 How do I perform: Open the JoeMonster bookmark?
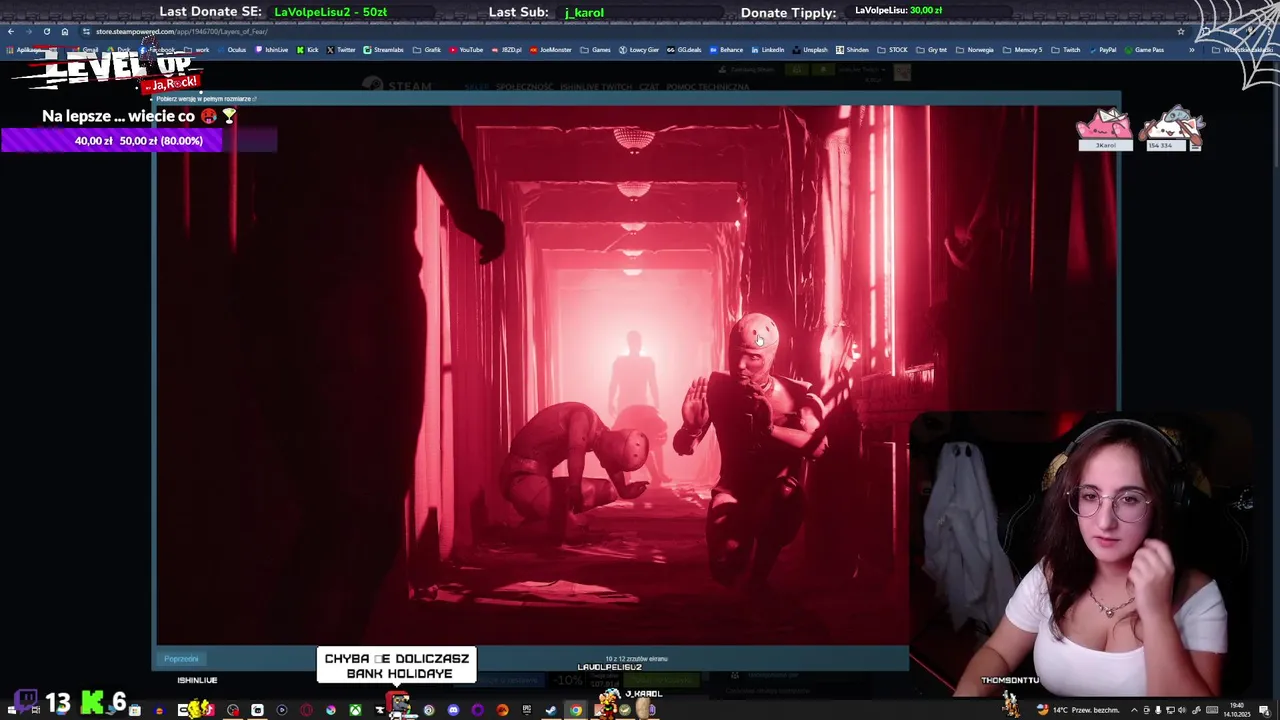pos(551,50)
